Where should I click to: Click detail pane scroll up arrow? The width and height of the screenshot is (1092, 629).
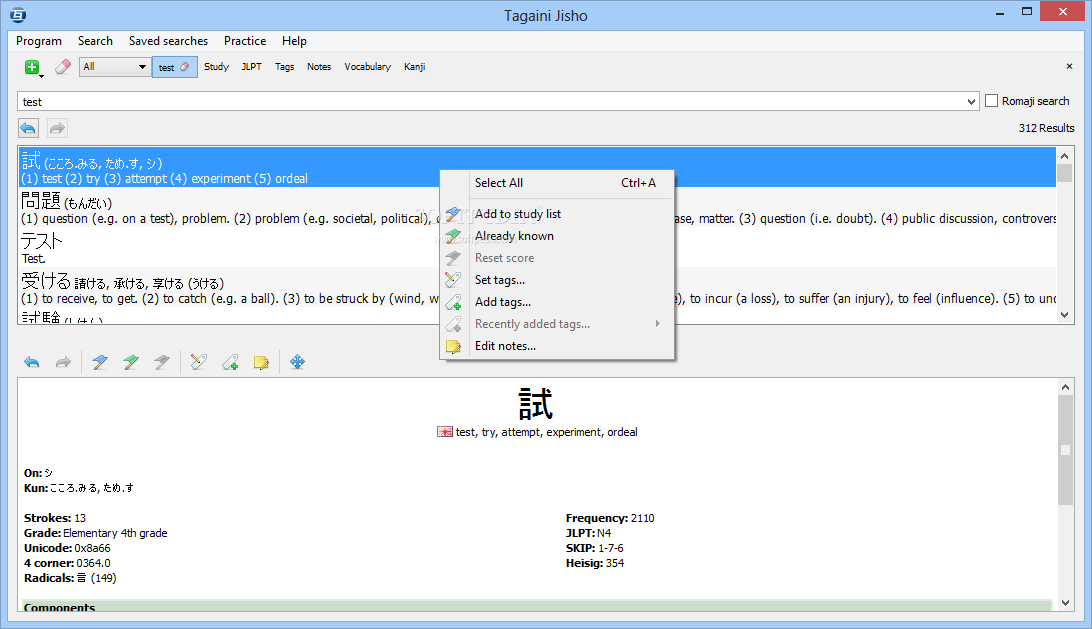(x=1065, y=387)
